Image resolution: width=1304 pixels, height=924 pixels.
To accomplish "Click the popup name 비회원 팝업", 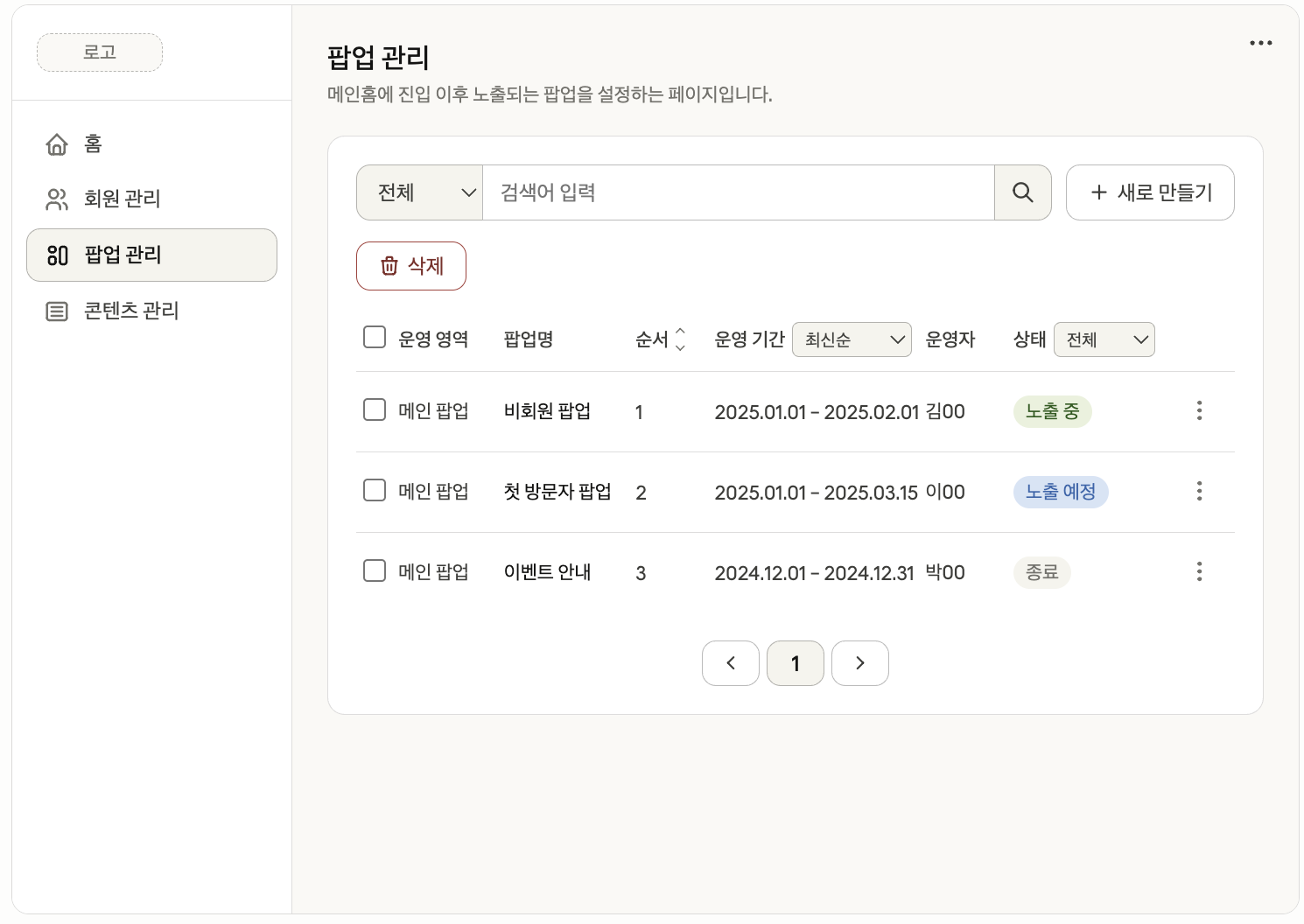I will pyautogui.click(x=548, y=411).
